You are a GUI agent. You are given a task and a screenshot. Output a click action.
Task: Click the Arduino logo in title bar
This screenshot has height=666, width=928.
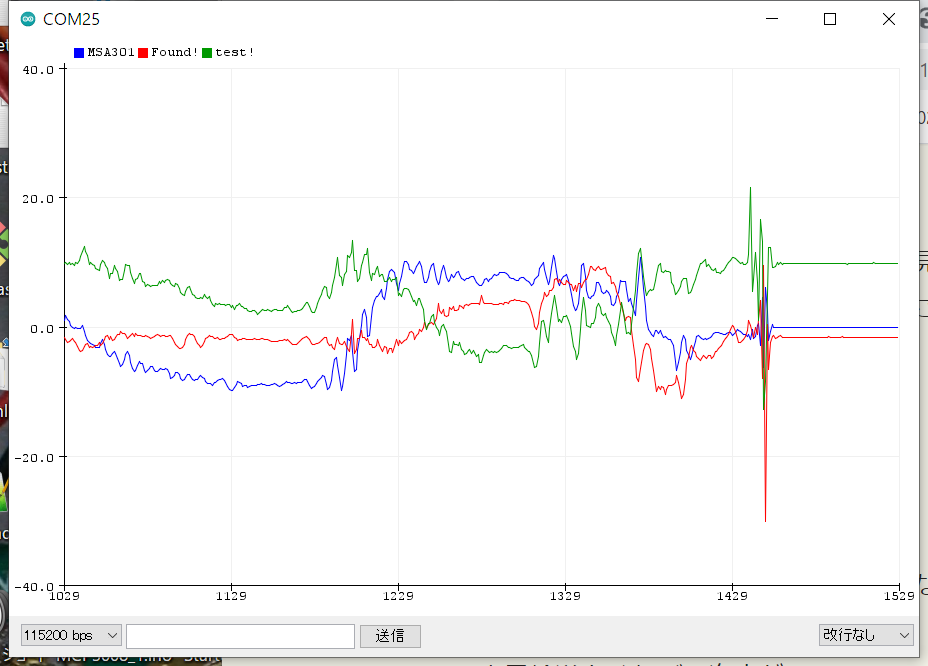pyautogui.click(x=27, y=19)
